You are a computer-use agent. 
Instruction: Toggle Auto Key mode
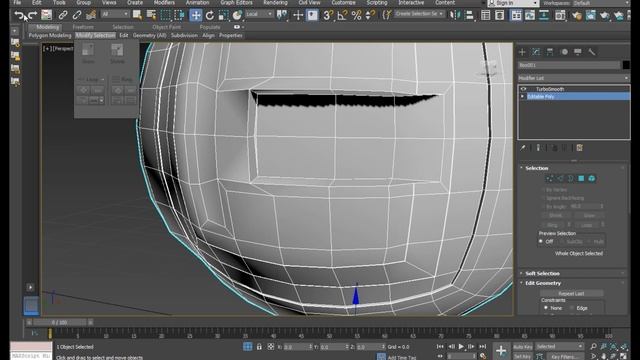522,347
